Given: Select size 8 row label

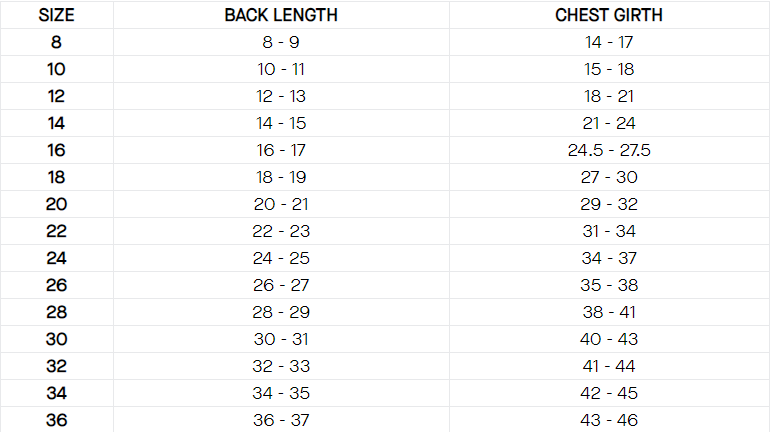Looking at the screenshot, I should click(57, 42).
